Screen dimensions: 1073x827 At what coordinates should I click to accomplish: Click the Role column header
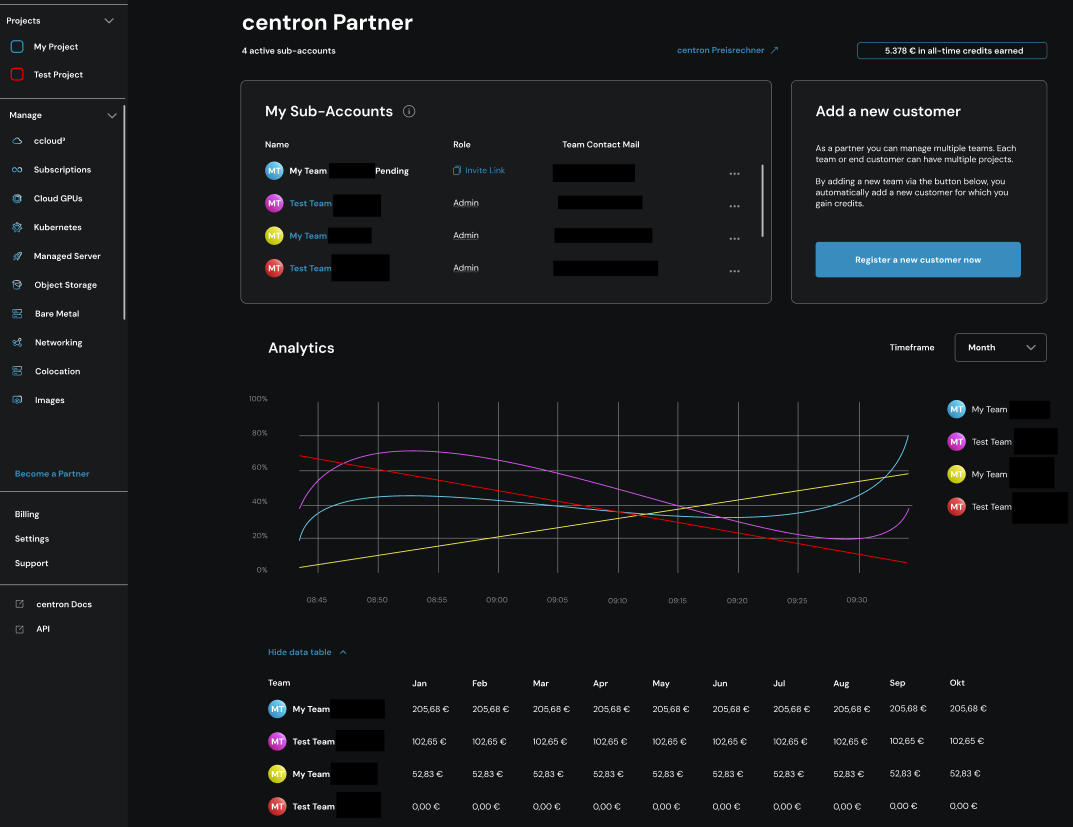(x=462, y=144)
